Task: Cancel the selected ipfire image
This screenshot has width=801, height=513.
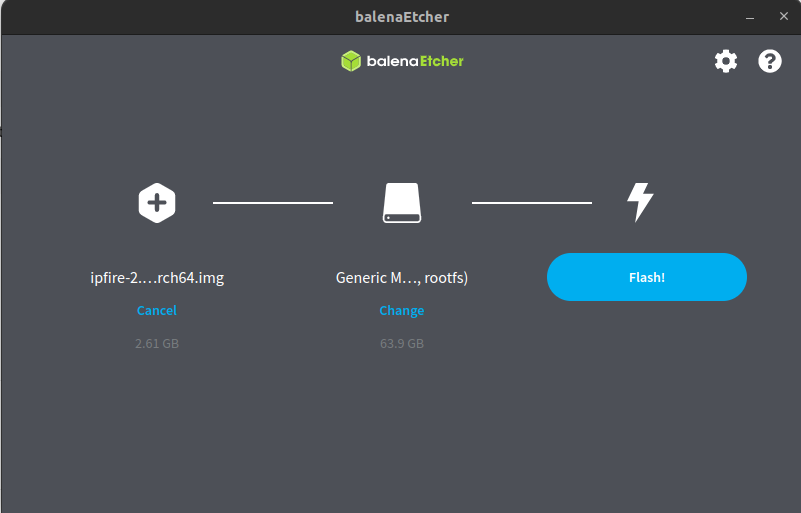Action: pos(157,311)
